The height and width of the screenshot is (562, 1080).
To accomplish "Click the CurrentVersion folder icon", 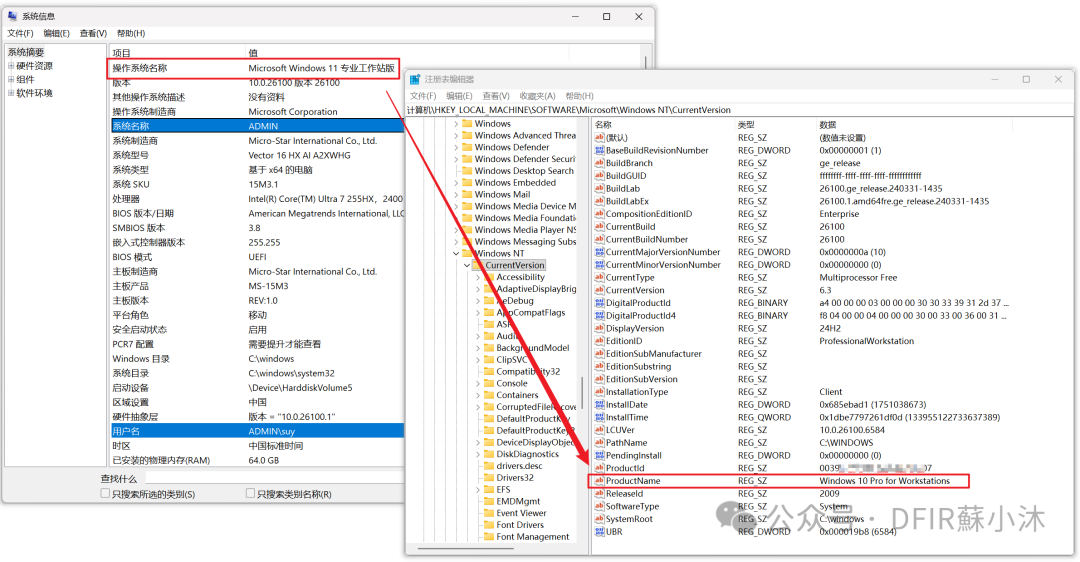I will [478, 265].
